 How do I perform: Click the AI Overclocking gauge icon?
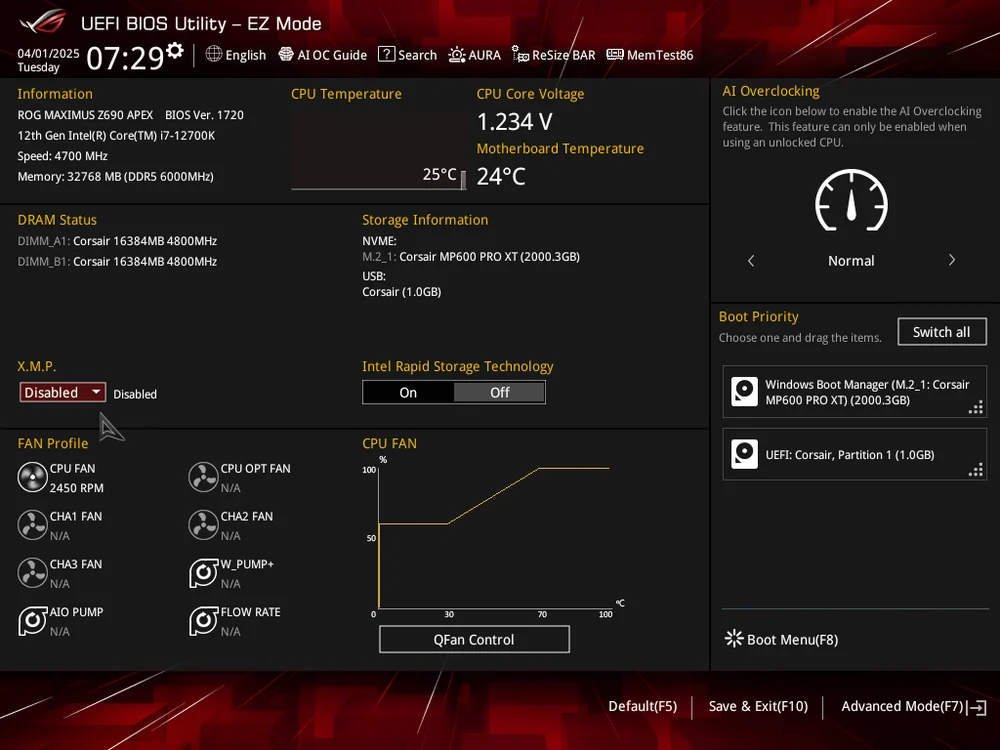851,200
